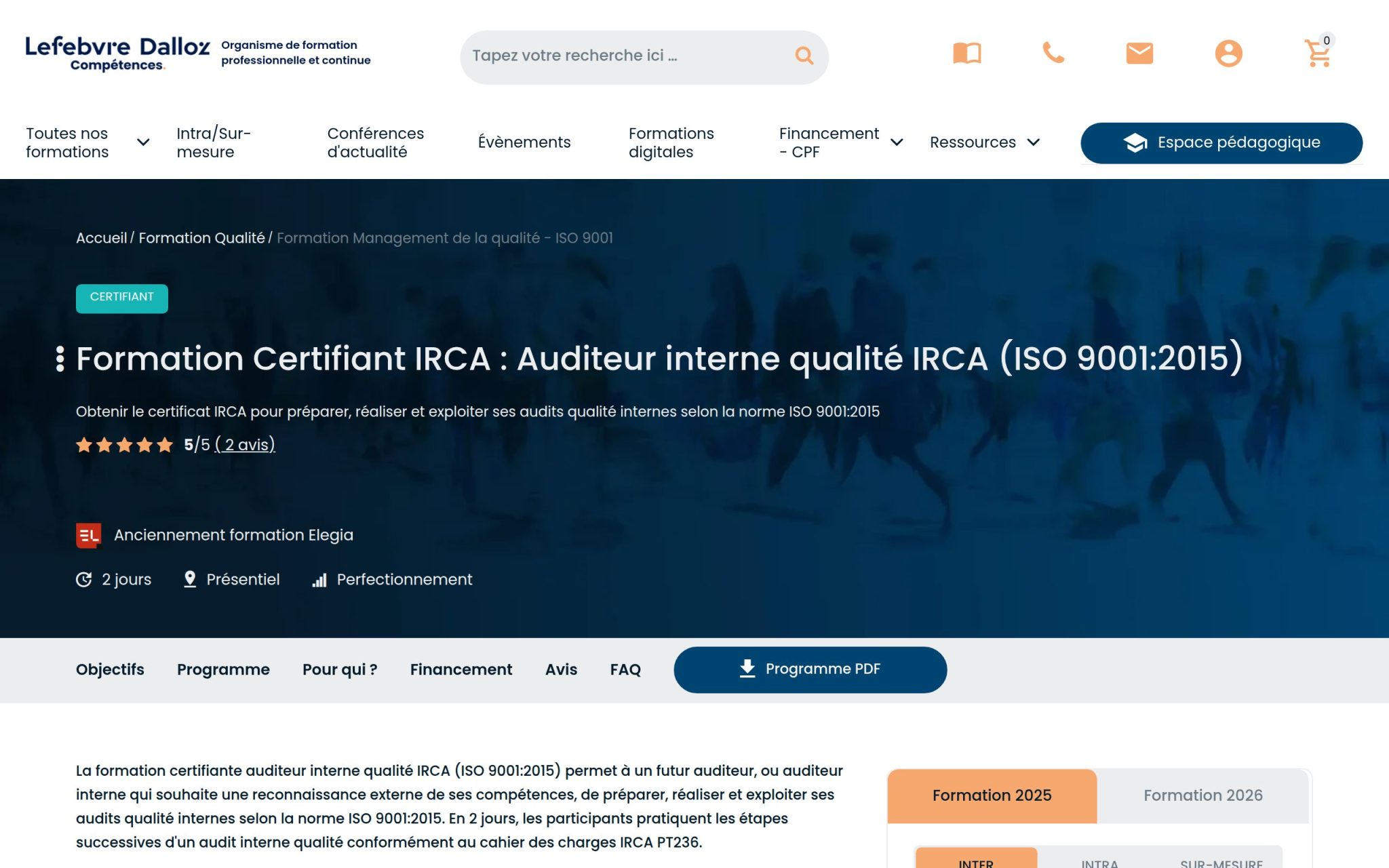
Task: Click the location pin icon by Présentiel
Action: (190, 579)
